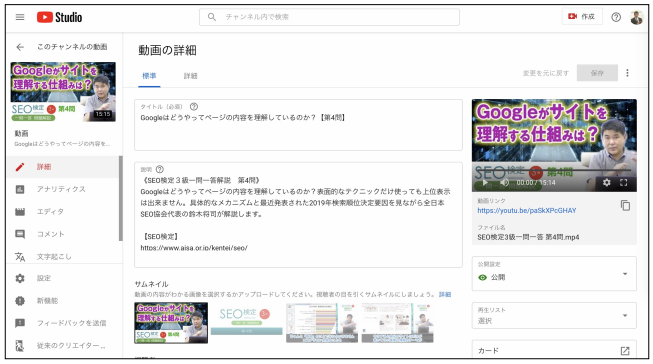The height and width of the screenshot is (364, 653).
Task: Open コメント in sidebar
Action: coord(50,234)
